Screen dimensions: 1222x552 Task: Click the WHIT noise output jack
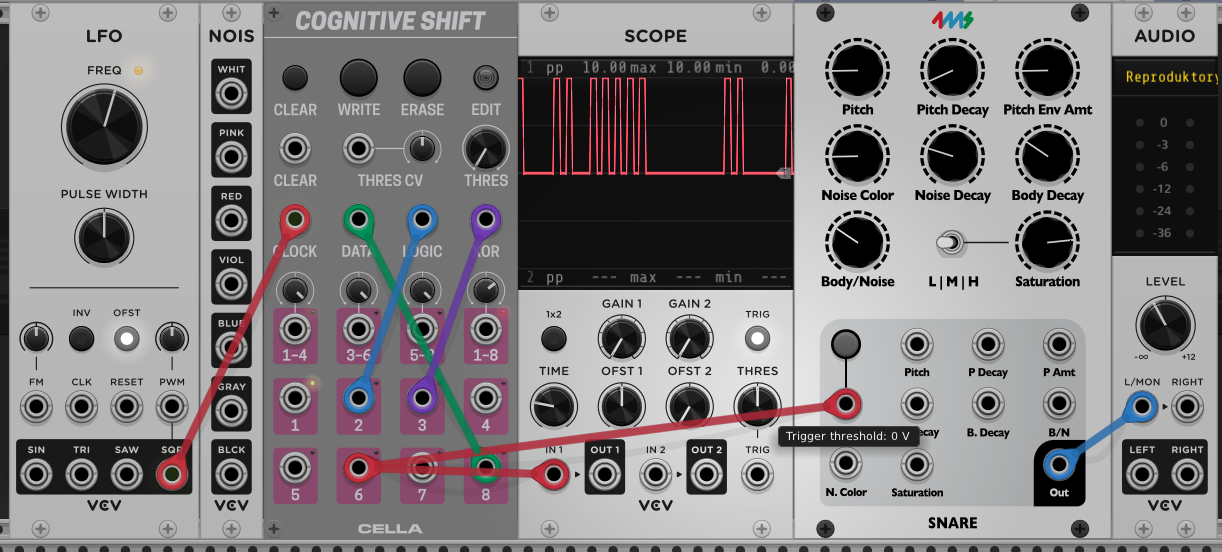pyautogui.click(x=232, y=94)
